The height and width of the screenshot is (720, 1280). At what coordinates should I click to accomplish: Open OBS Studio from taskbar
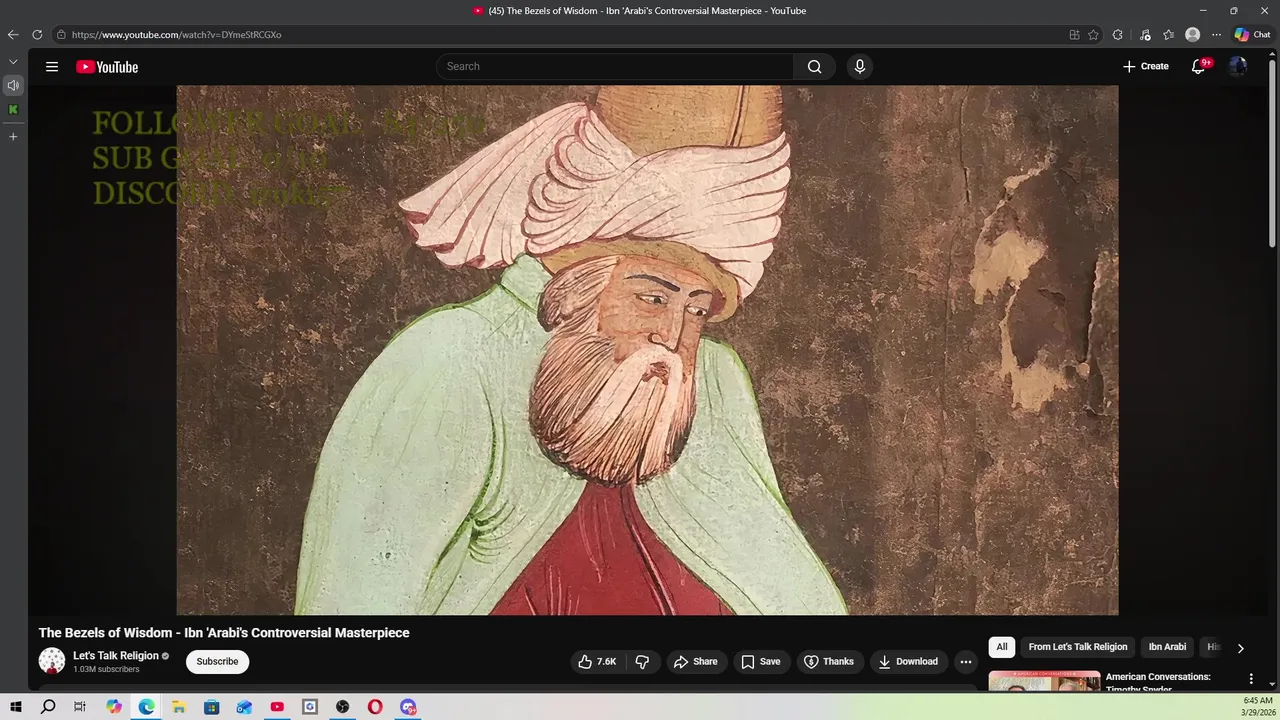(342, 707)
